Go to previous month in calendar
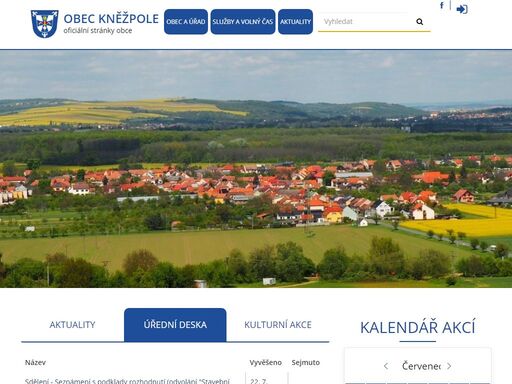 click(x=386, y=366)
